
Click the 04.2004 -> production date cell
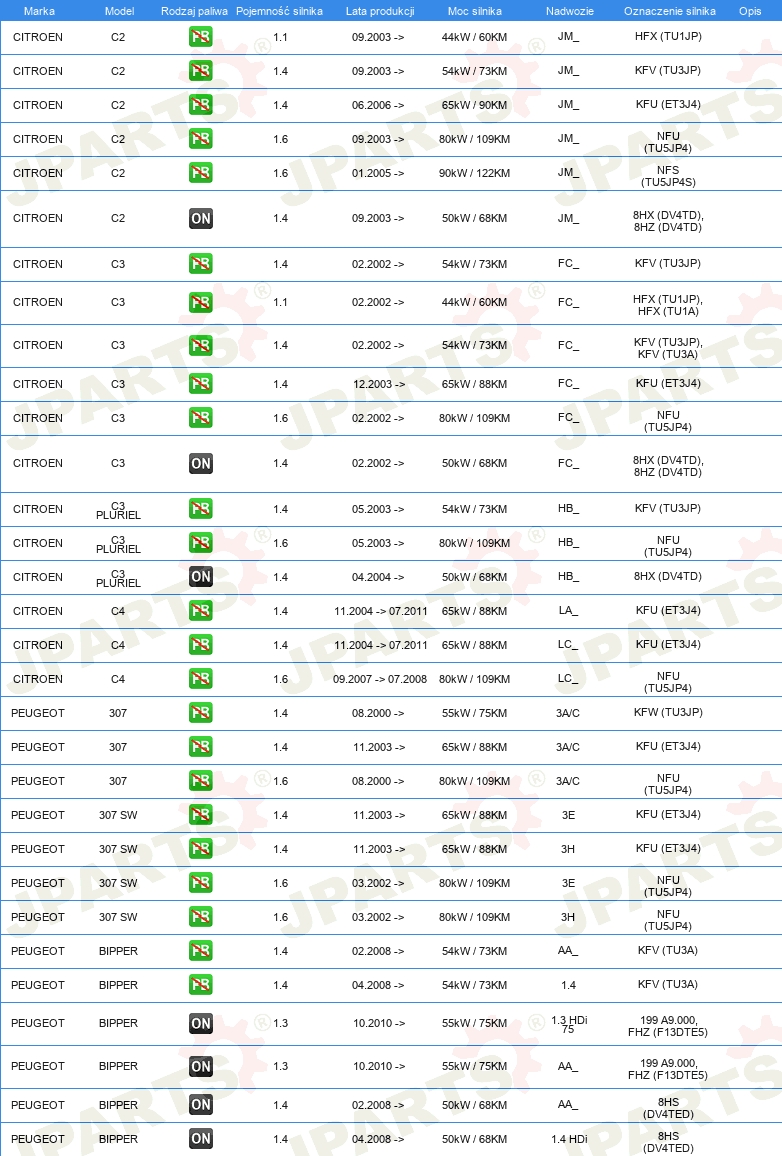click(378, 577)
